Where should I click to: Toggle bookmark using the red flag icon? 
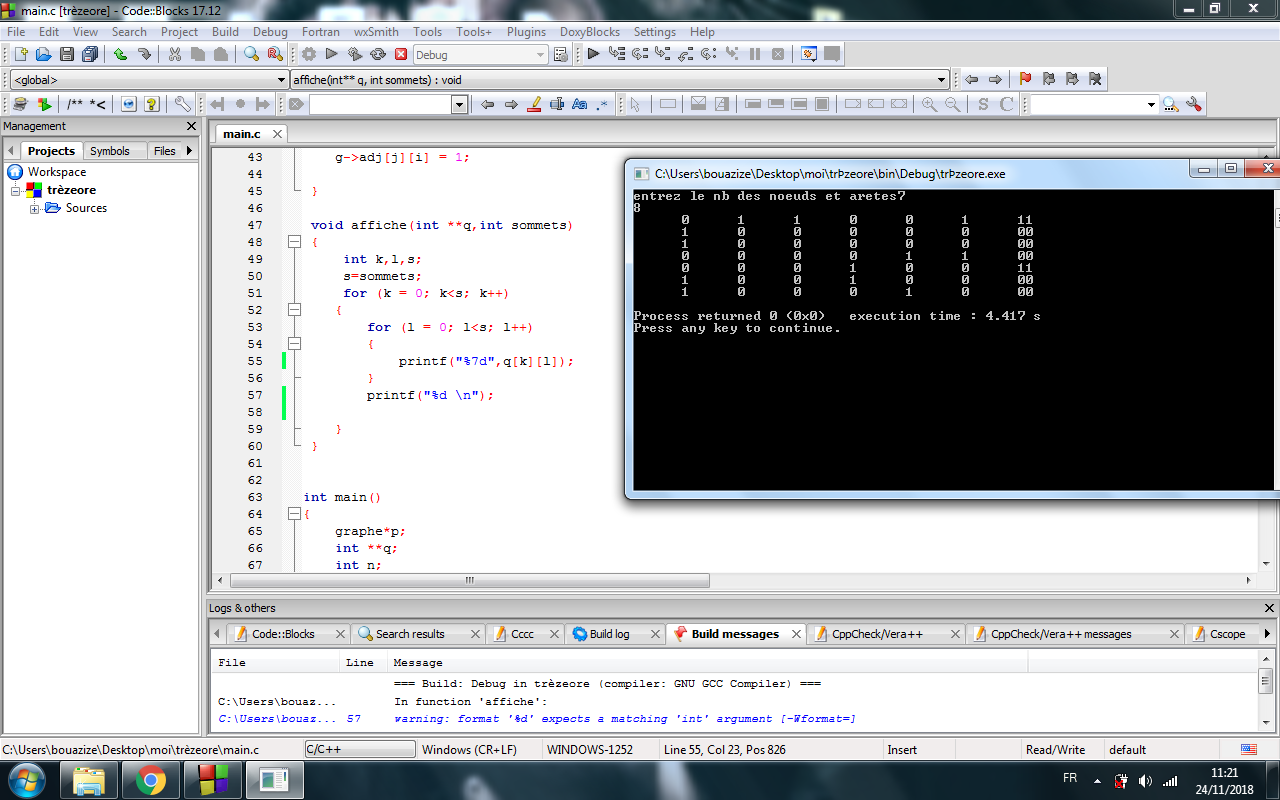(1025, 79)
